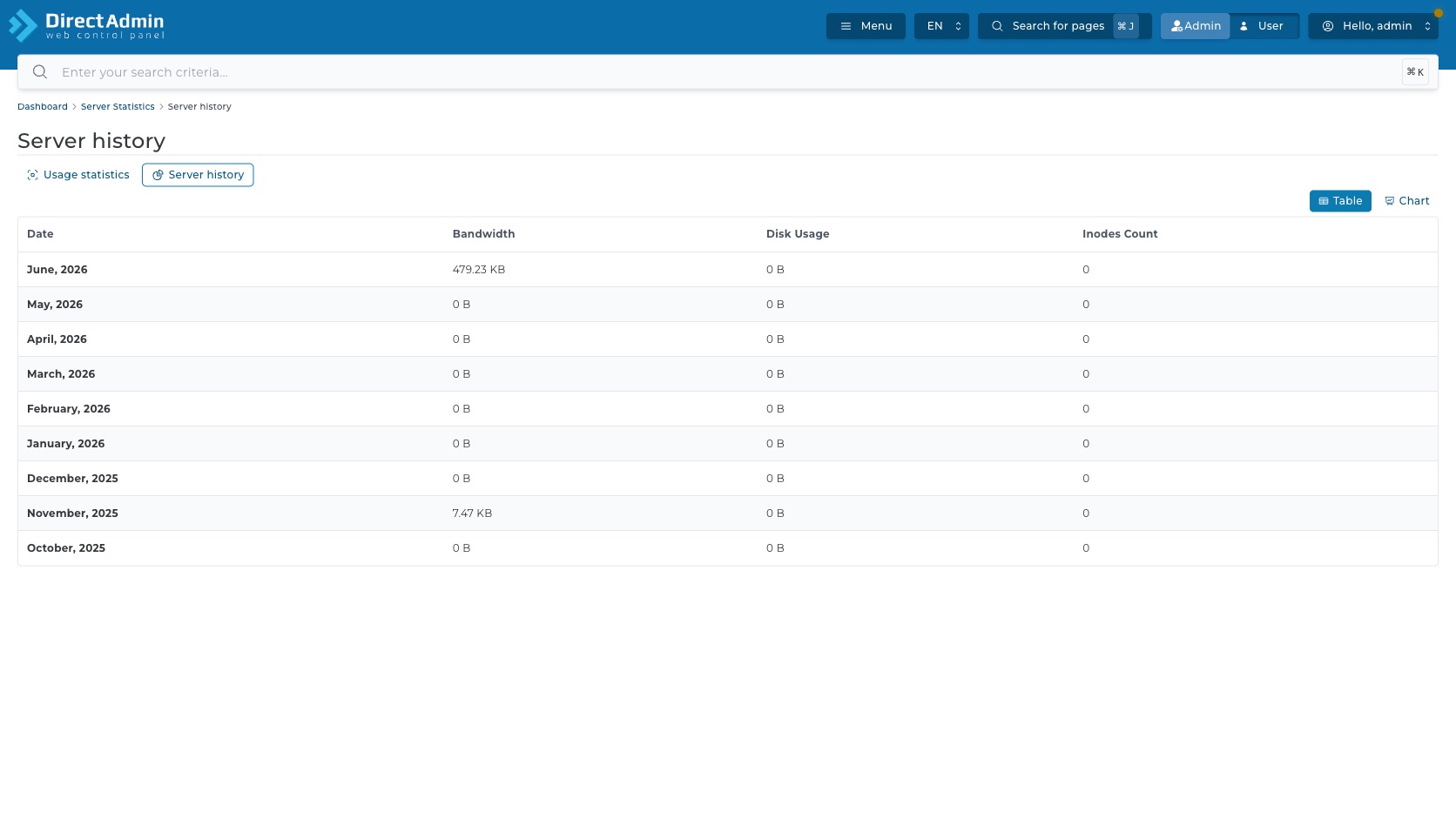Switch to Chart view
This screenshot has height=819, width=1456.
click(1407, 201)
